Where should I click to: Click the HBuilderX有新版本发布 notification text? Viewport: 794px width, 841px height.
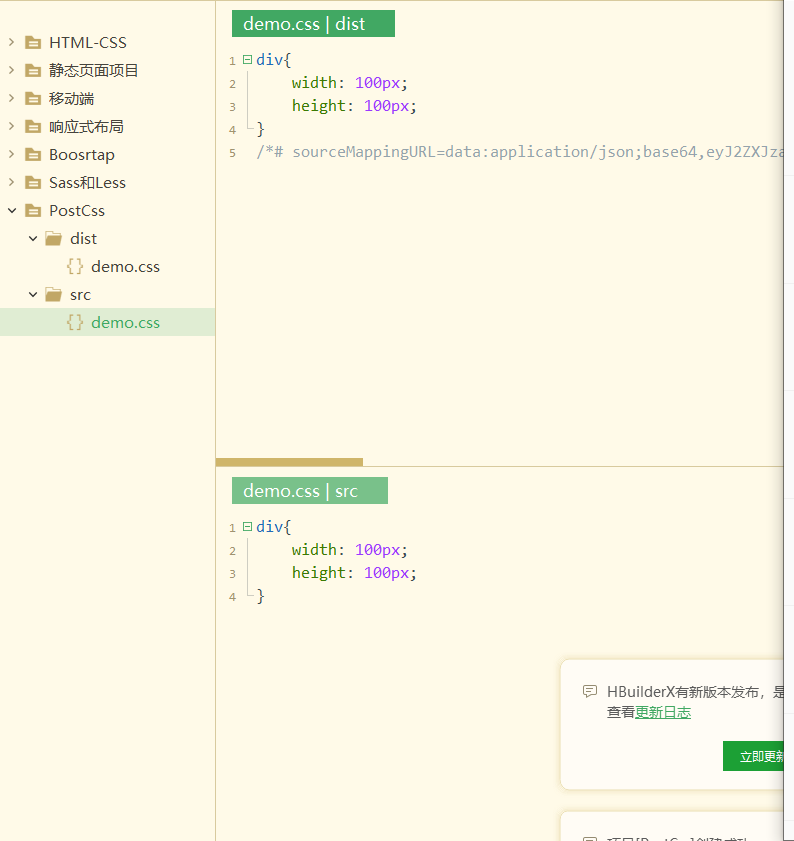click(x=695, y=691)
